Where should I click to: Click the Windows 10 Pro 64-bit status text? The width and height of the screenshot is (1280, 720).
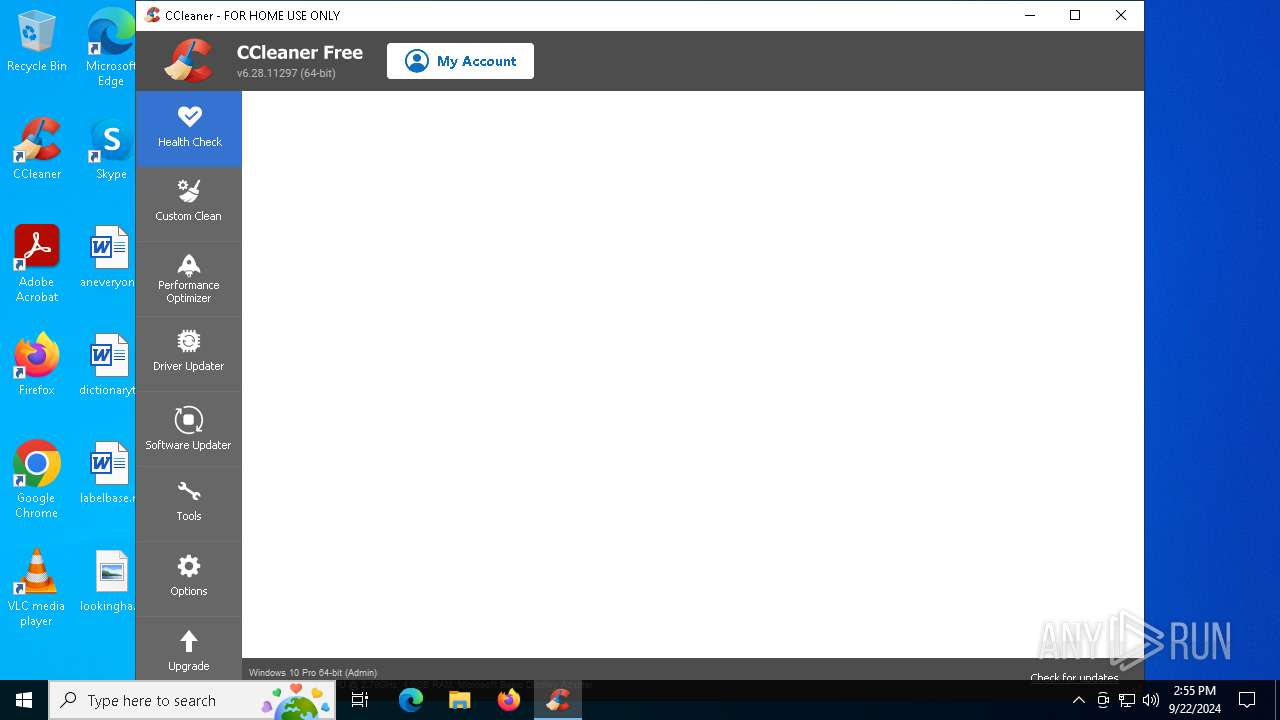click(313, 673)
